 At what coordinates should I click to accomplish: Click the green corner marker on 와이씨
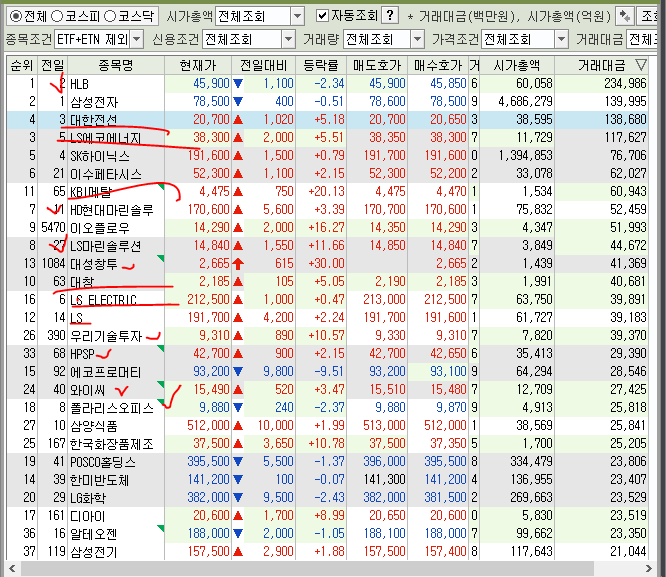coord(161,384)
